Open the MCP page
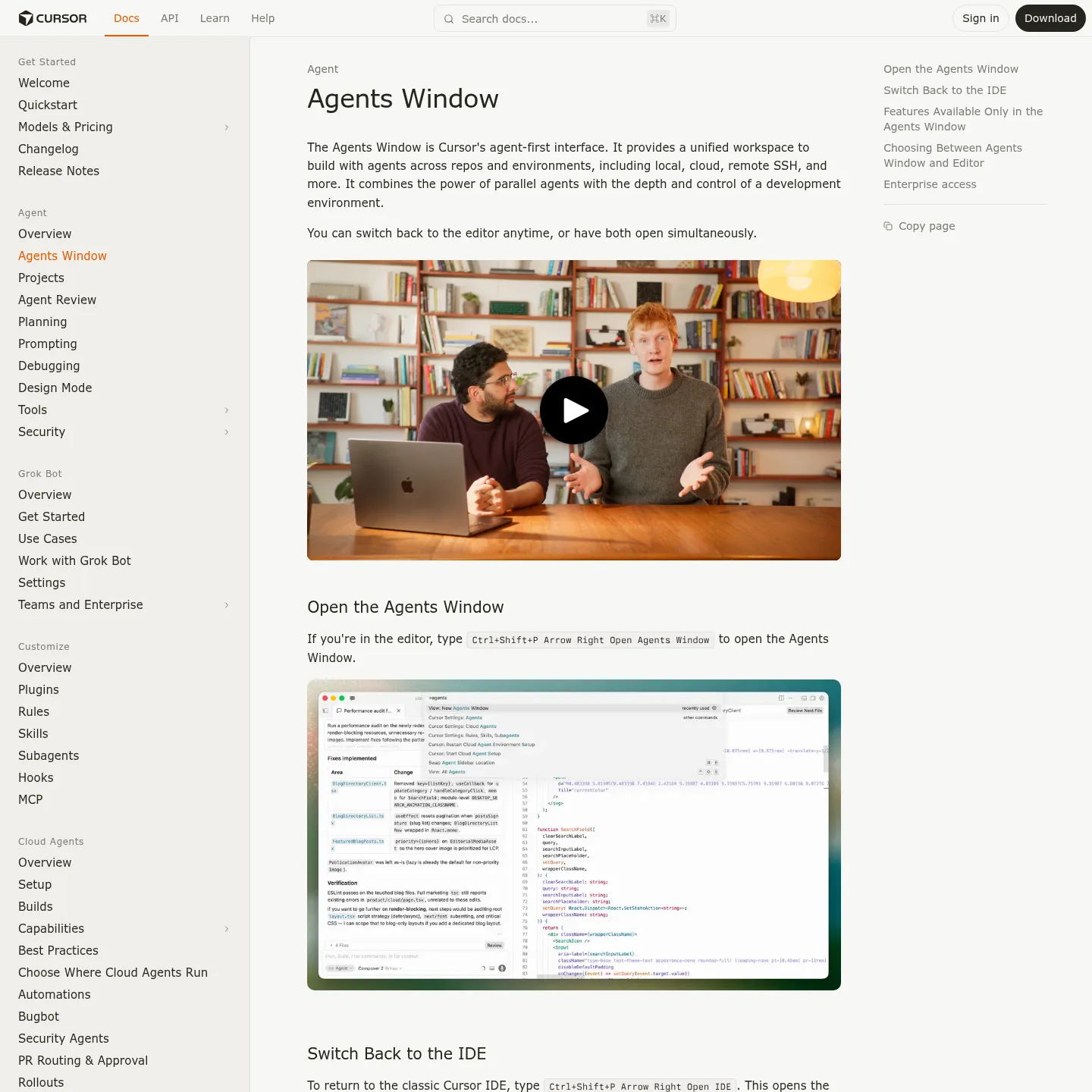Screen dimensions: 1092x1092 click(30, 800)
